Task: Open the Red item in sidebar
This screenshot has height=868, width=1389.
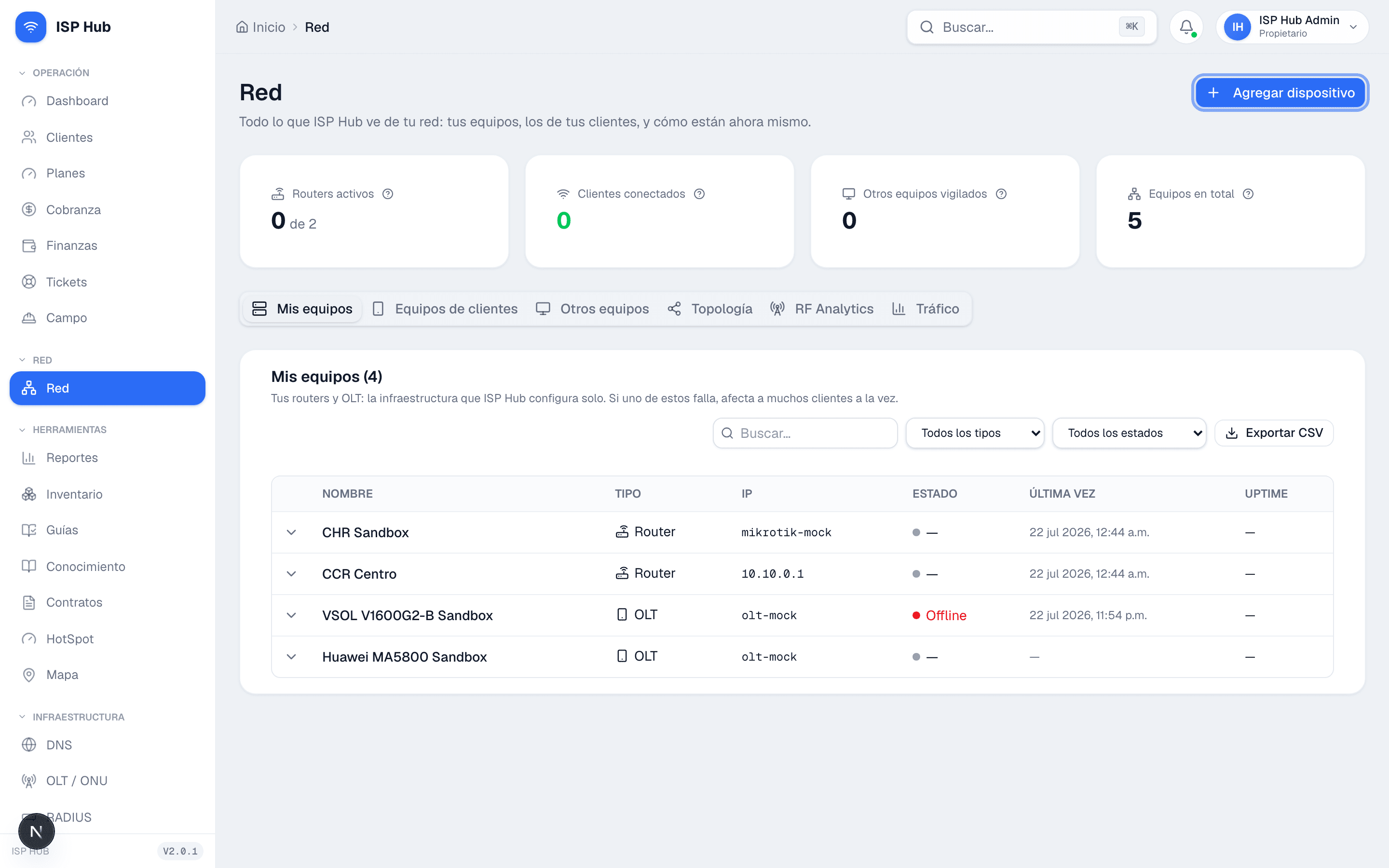Action: (x=108, y=388)
